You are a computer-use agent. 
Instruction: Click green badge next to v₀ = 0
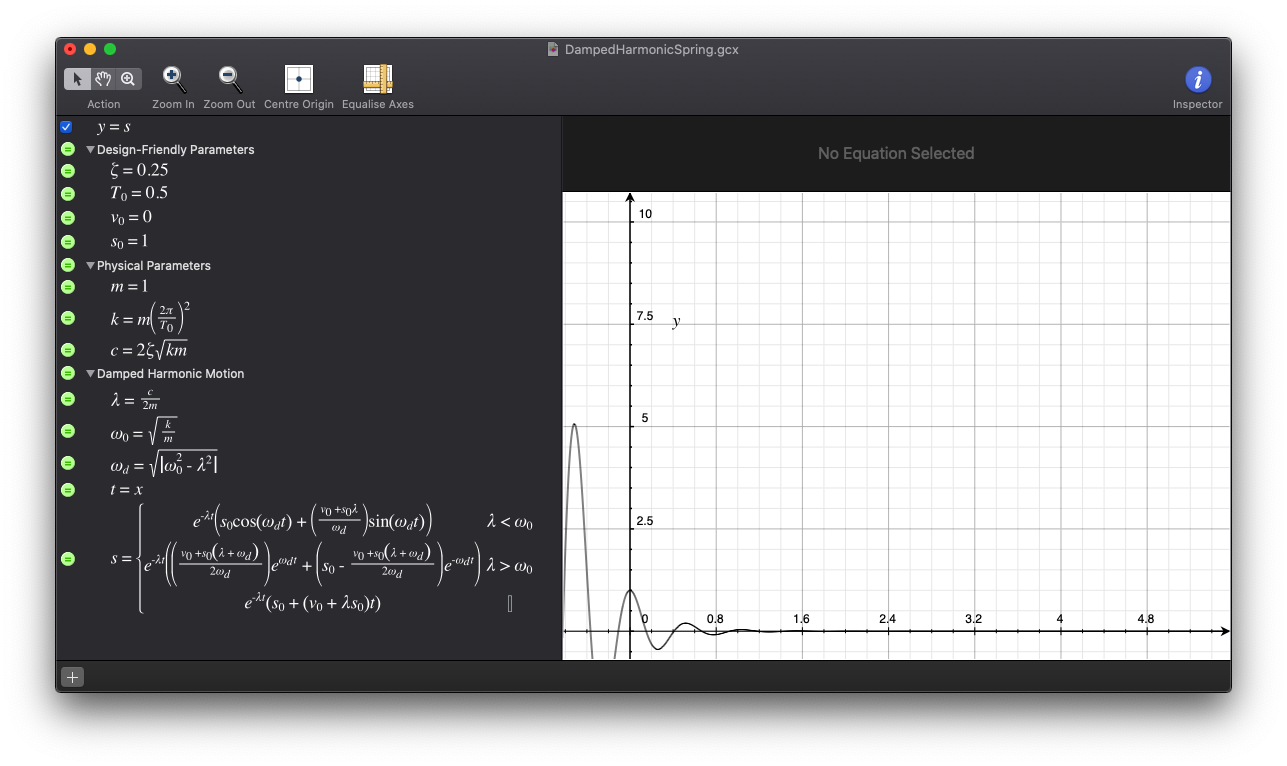coord(68,218)
